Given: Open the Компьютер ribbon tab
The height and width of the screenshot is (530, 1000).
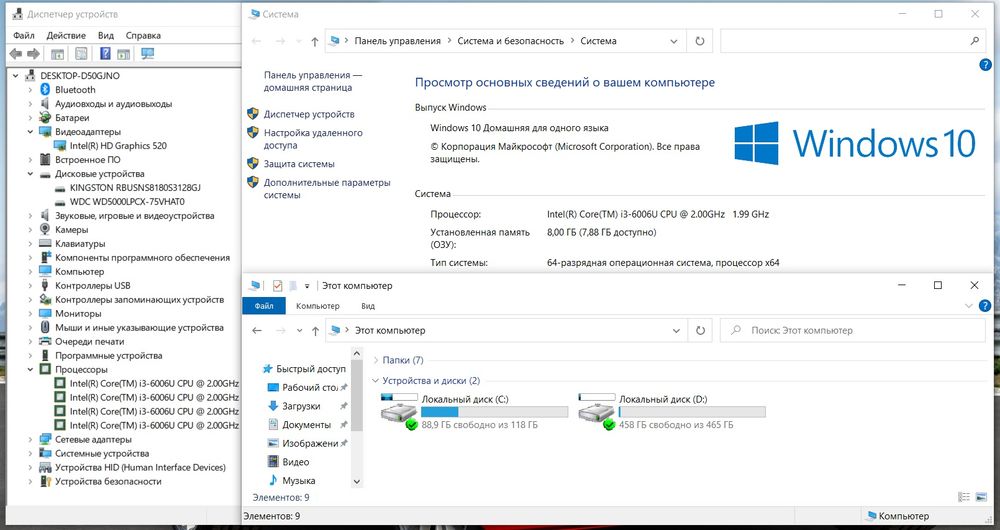Looking at the screenshot, I should pyautogui.click(x=318, y=306).
